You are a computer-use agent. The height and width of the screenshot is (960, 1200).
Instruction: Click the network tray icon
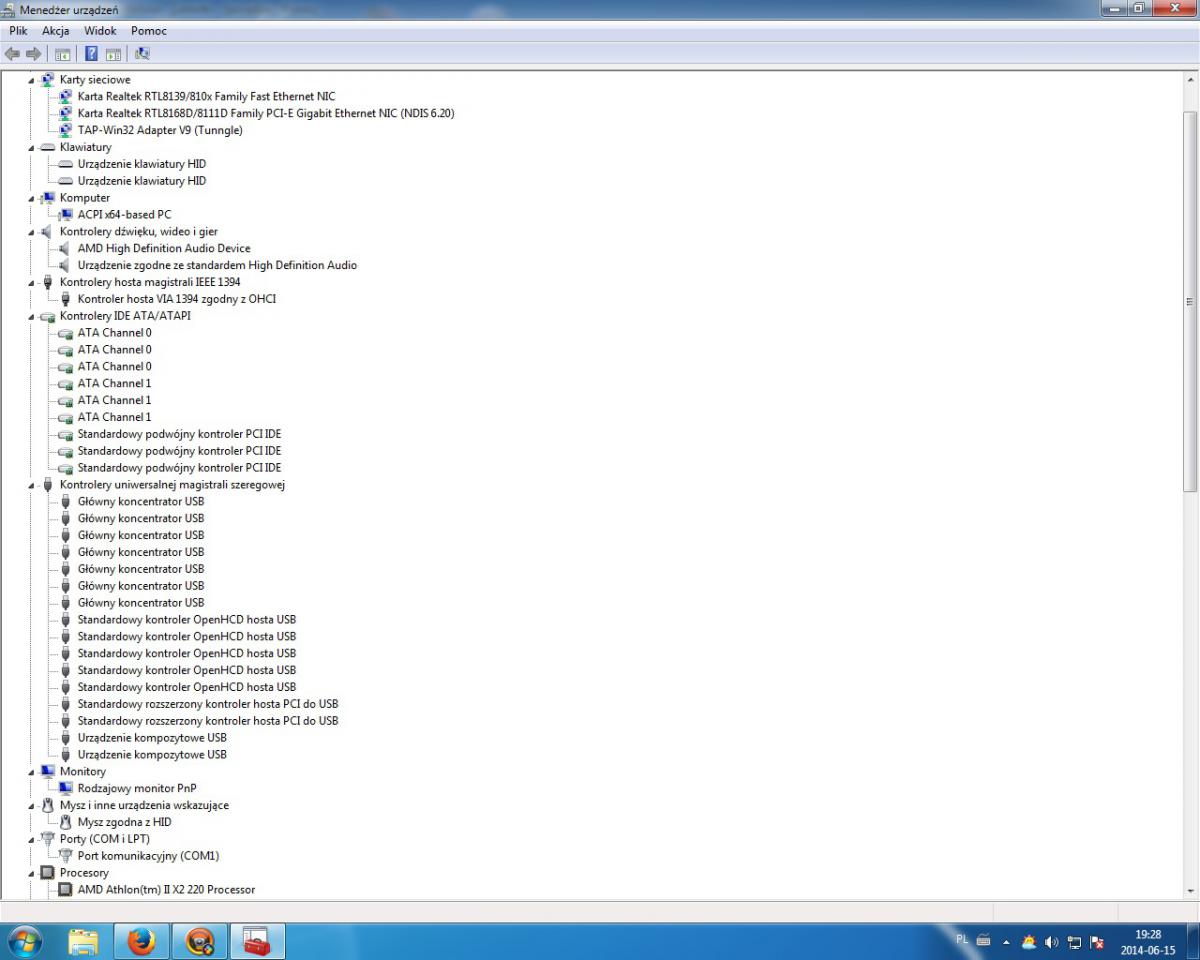pyautogui.click(x=1075, y=942)
